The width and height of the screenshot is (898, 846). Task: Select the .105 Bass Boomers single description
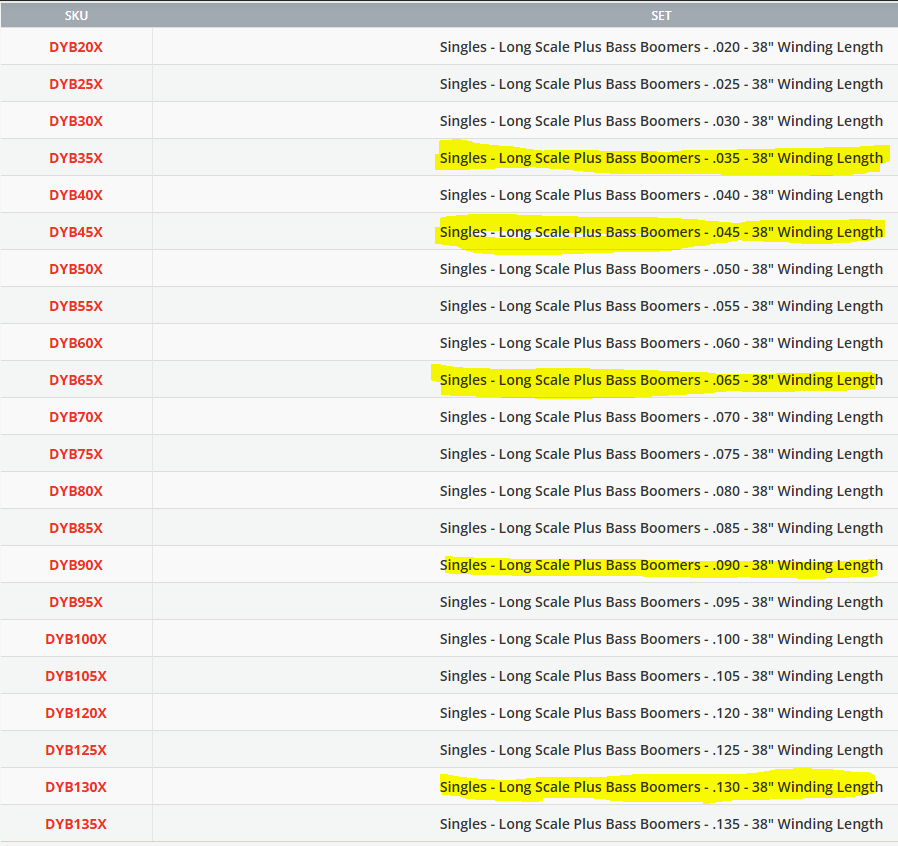point(661,676)
